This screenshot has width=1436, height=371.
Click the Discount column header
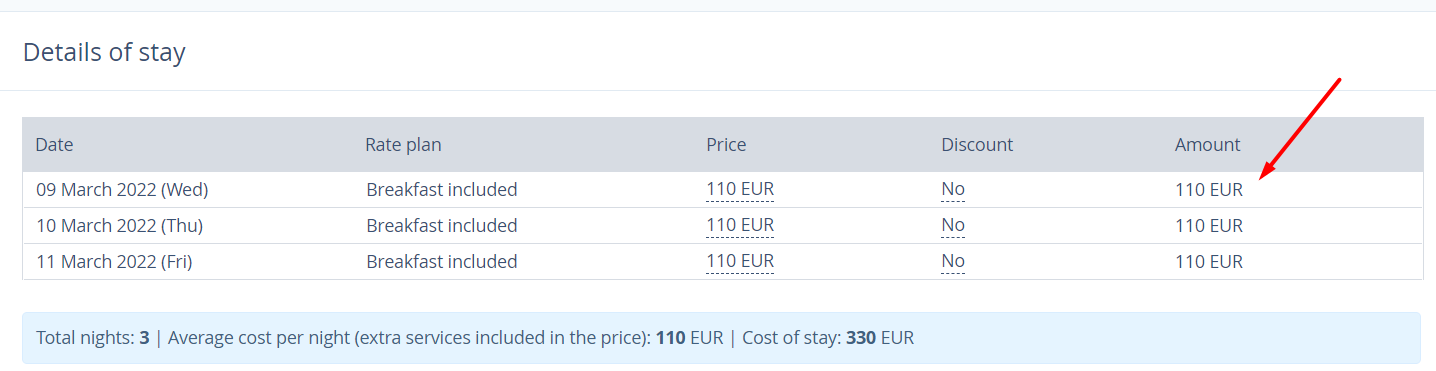pos(977,144)
